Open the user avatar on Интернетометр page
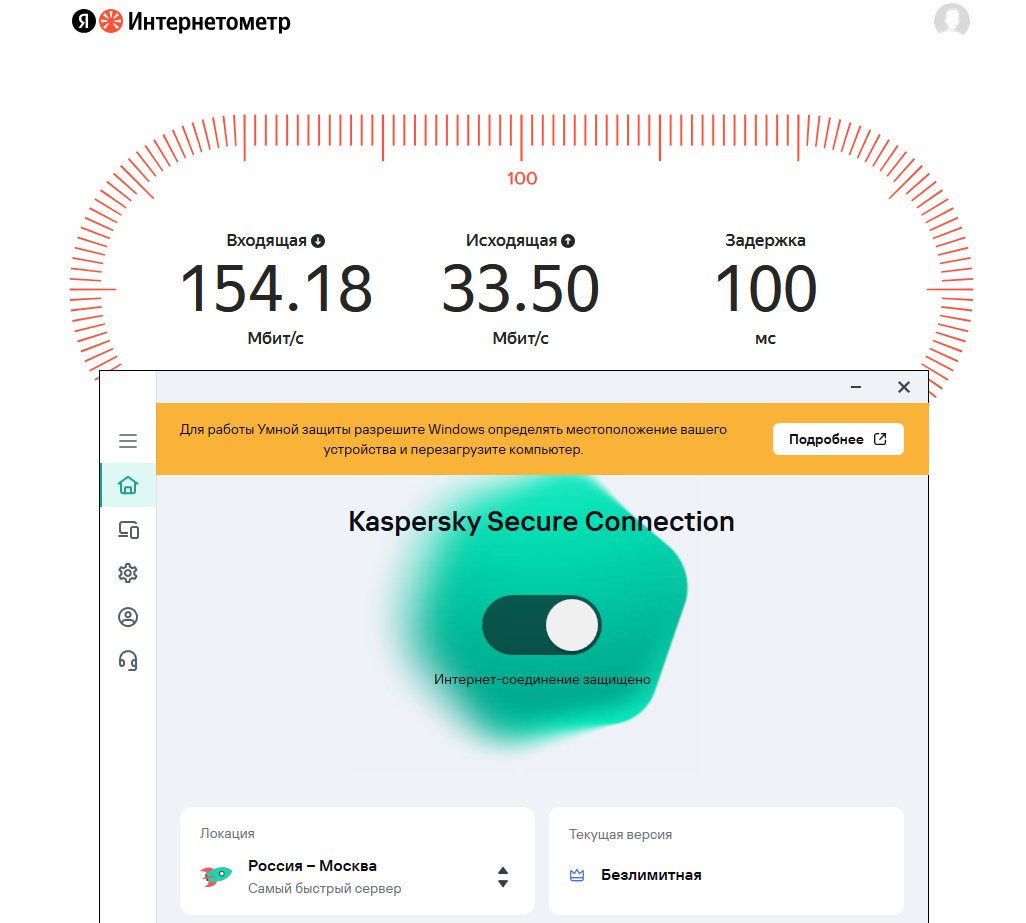Screen dimensions: 1026x923 coord(951,20)
